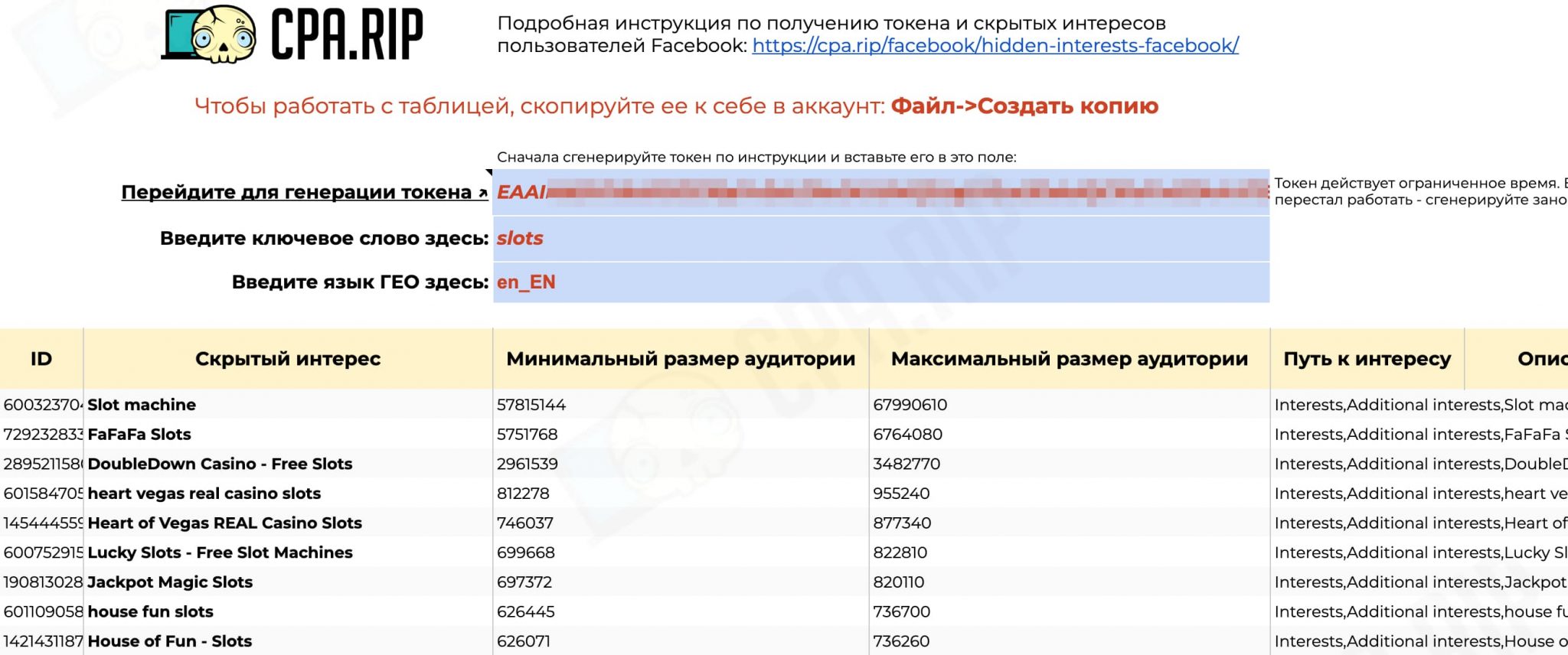Select the Heart of Vegas REAL Casino Slots cell
This screenshot has height=655, width=1568.
tap(288, 523)
